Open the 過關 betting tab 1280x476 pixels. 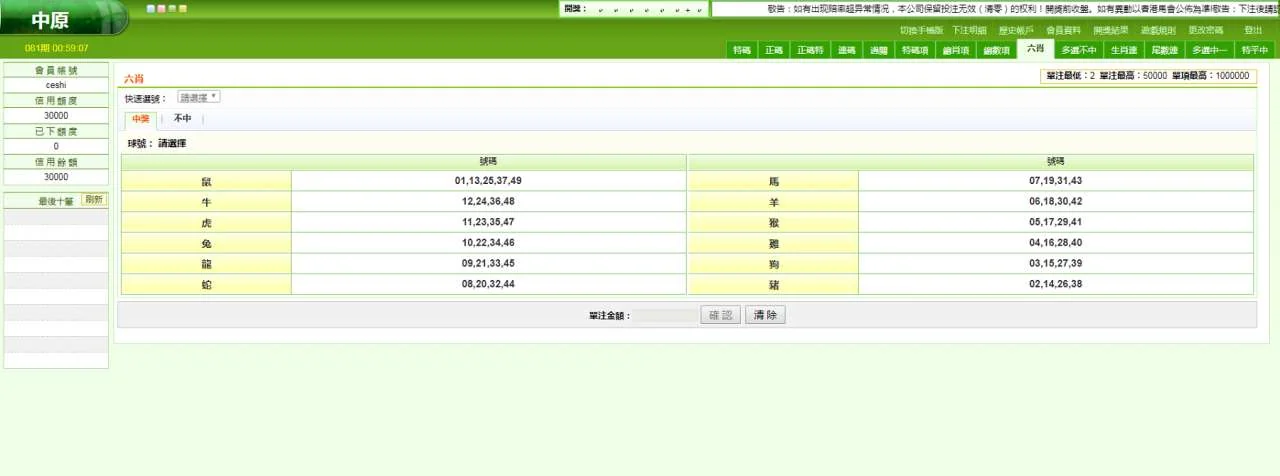tap(878, 50)
